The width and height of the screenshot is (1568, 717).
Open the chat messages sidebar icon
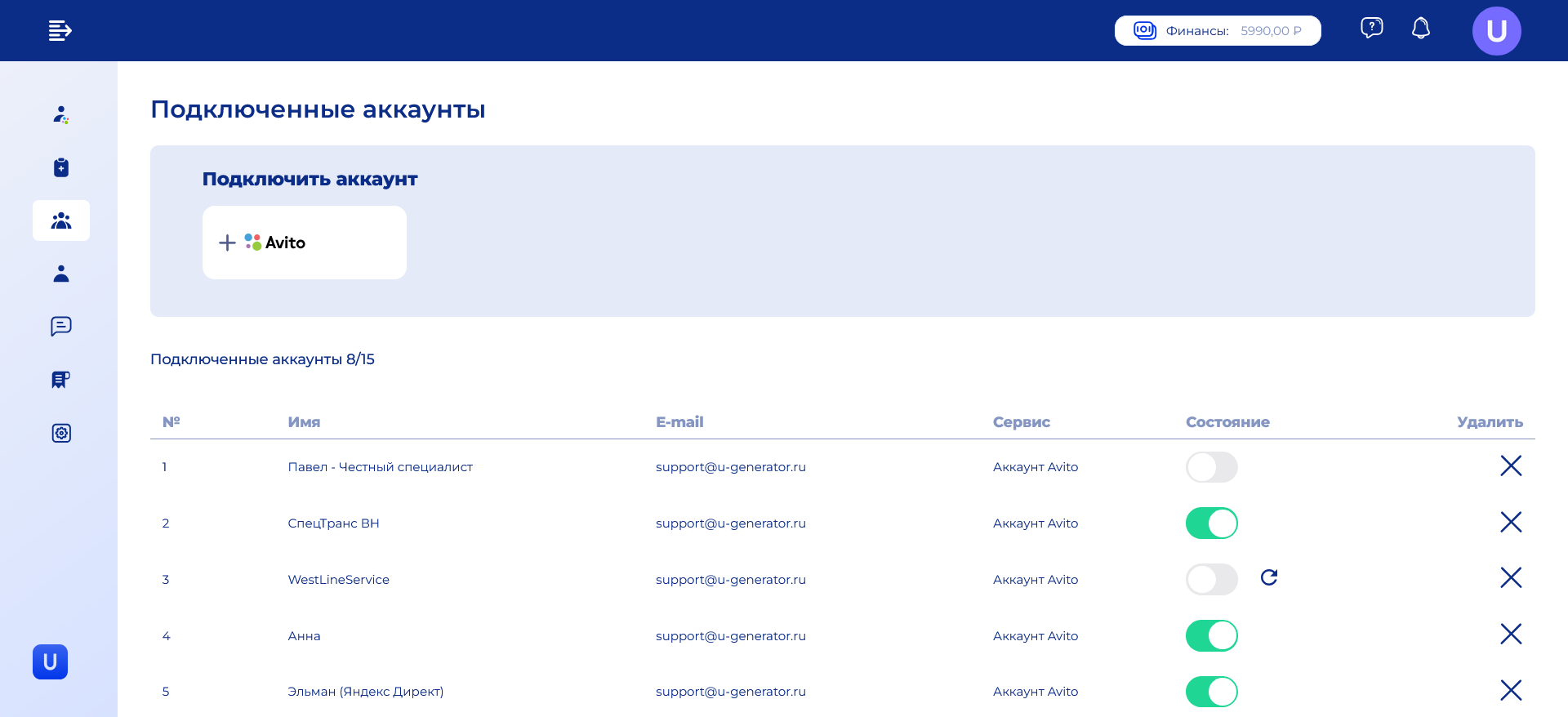pyautogui.click(x=61, y=327)
